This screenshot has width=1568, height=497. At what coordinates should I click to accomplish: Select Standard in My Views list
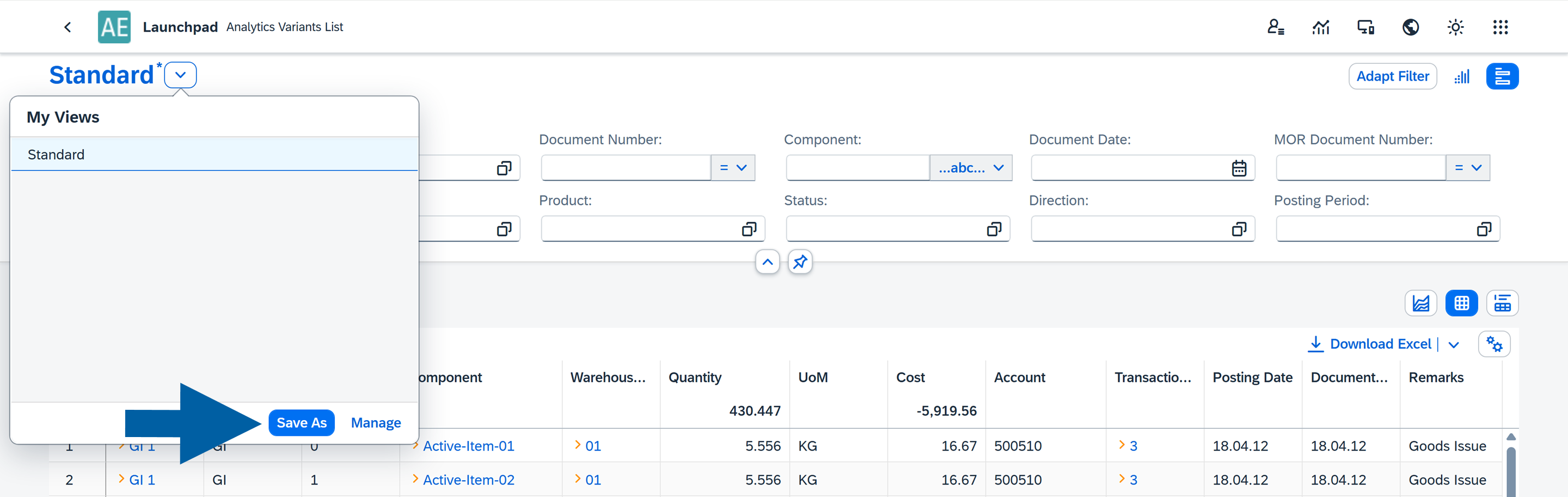tap(215, 154)
